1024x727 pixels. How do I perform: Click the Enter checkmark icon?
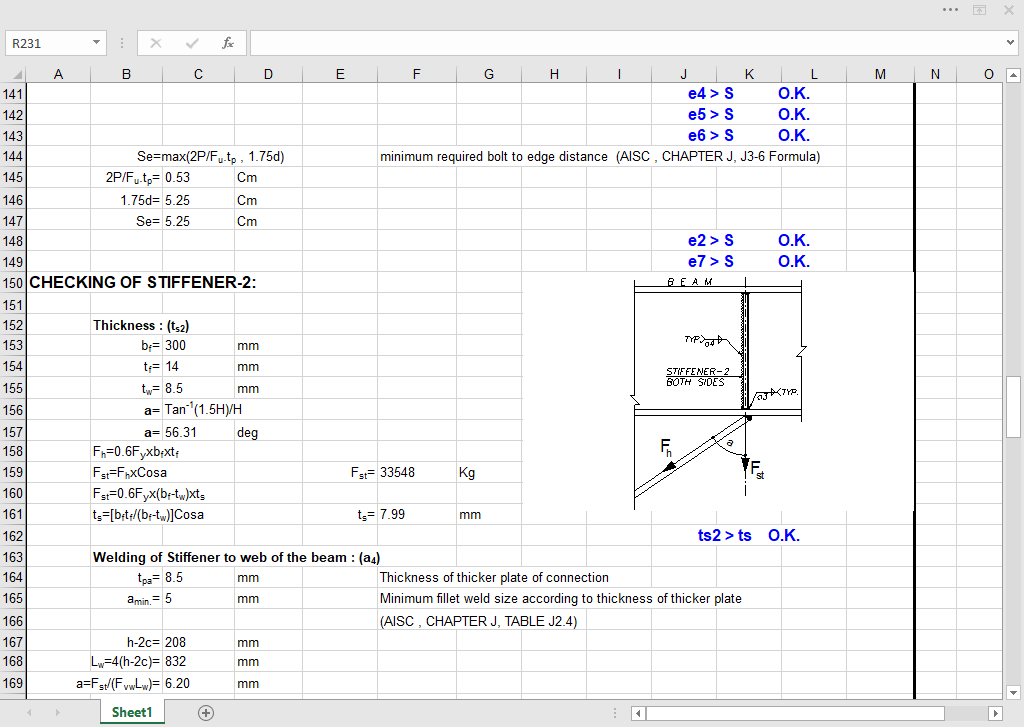191,43
